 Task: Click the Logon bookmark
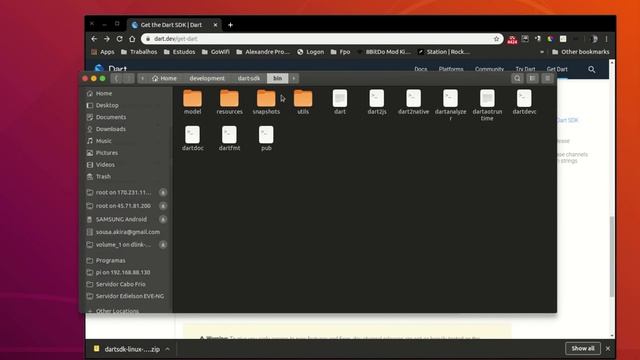(x=311, y=52)
